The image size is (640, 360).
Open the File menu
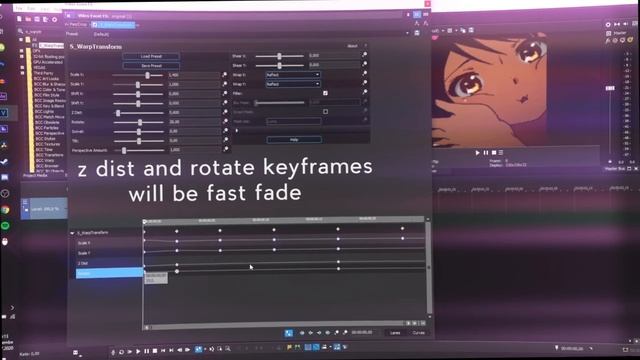click(x=19, y=8)
